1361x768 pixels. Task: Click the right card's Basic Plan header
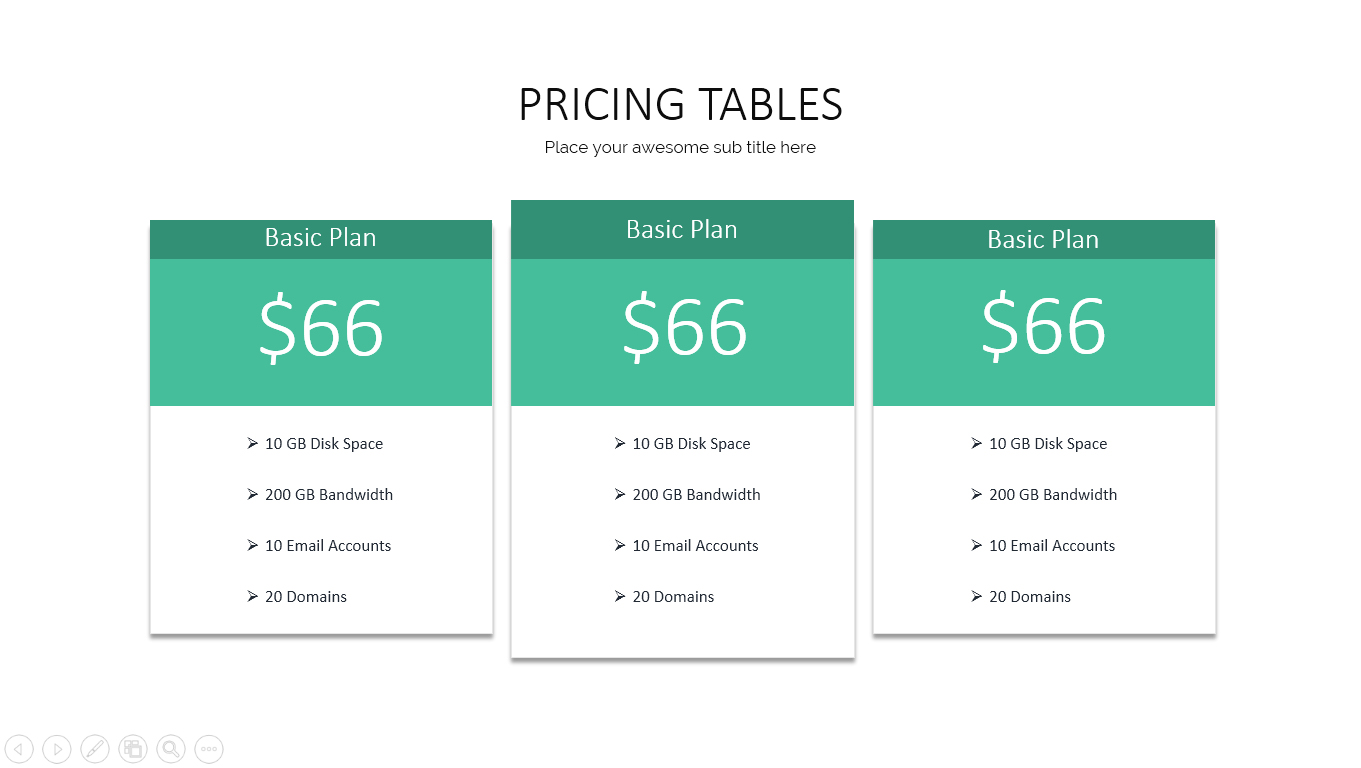1043,240
